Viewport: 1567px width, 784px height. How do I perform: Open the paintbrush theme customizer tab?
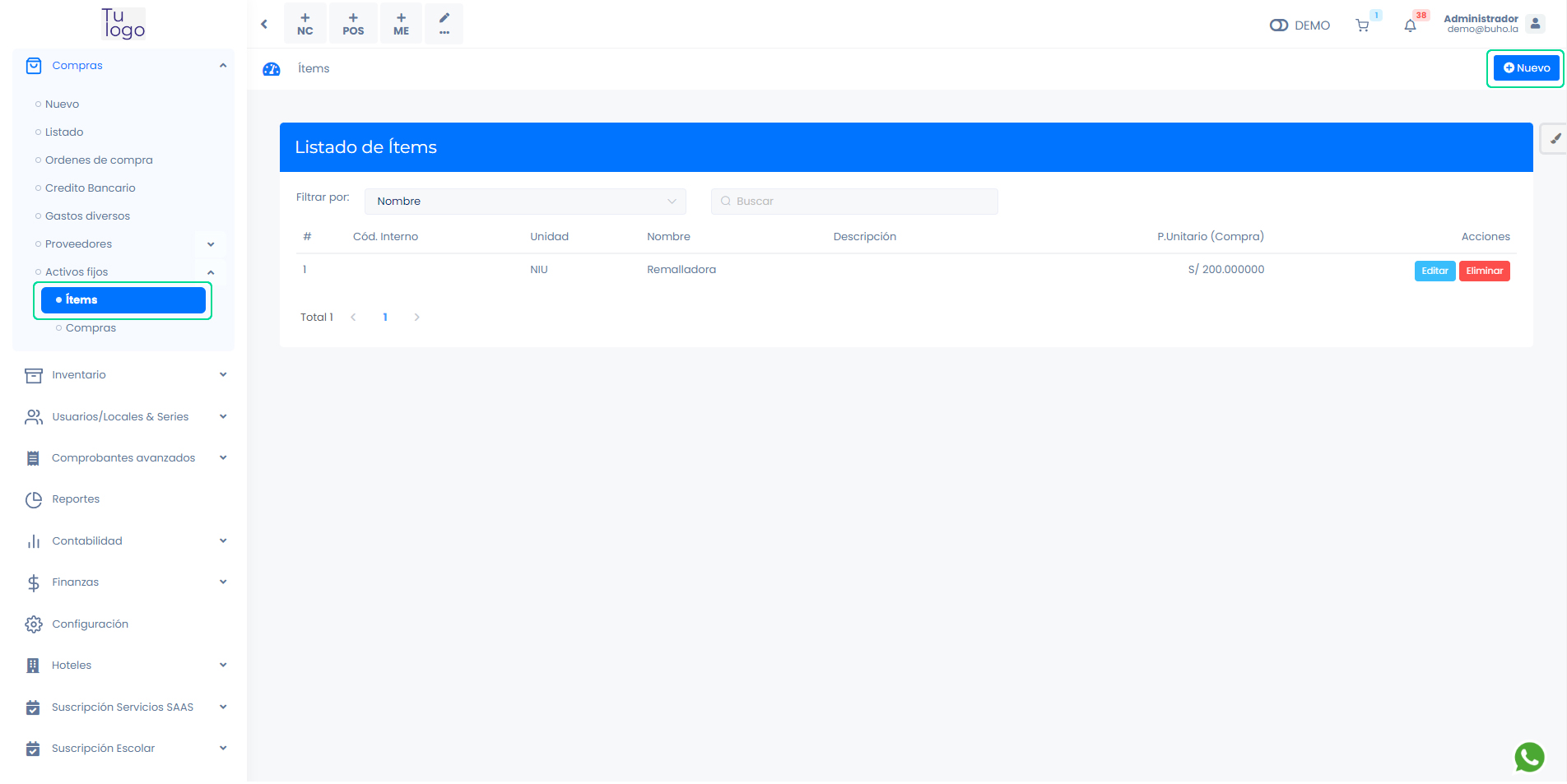(x=1555, y=139)
